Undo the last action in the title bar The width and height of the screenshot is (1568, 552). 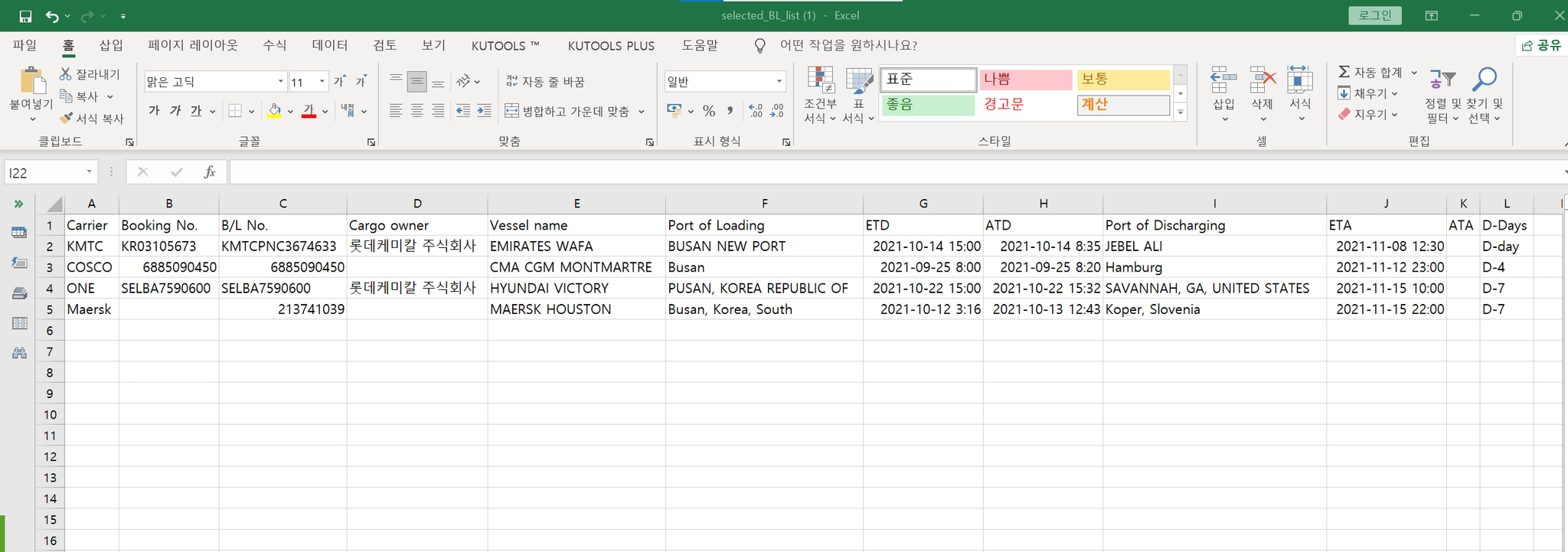pyautogui.click(x=52, y=16)
